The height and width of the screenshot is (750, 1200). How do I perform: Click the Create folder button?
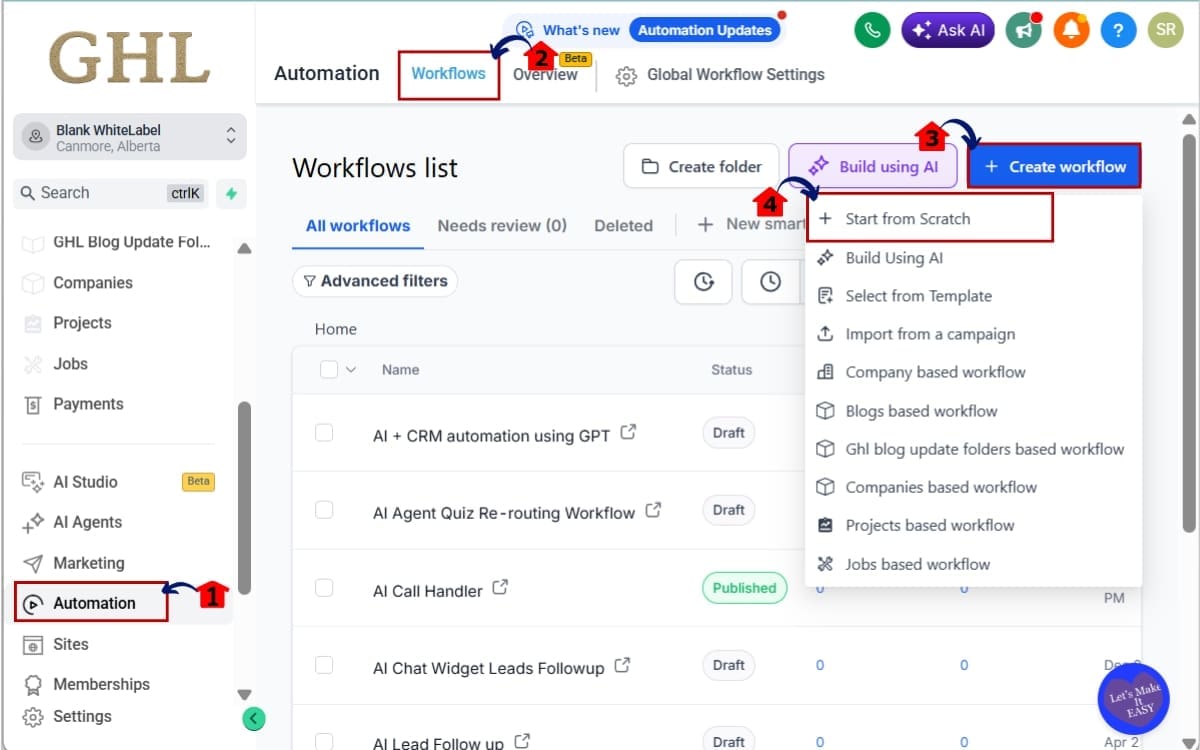(x=701, y=166)
